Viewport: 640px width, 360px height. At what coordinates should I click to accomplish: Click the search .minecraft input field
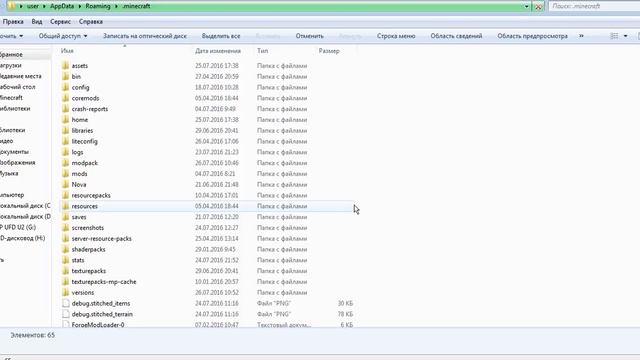[595, 7]
